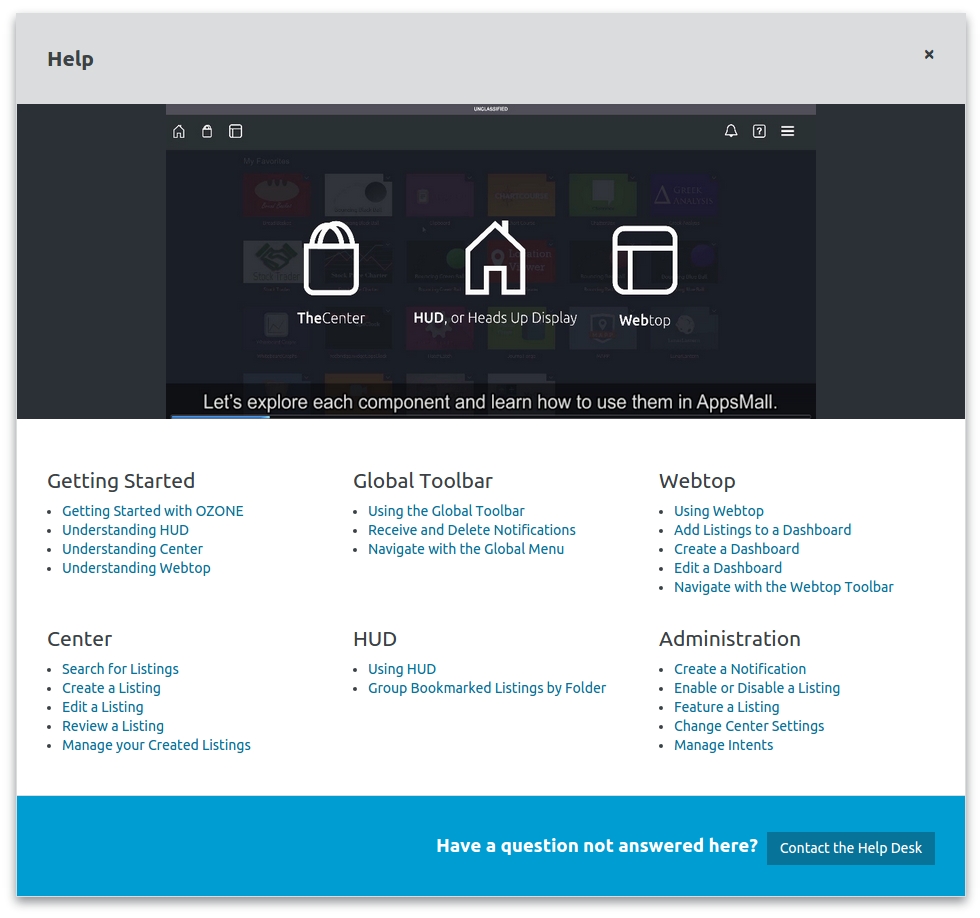Open Navigate with the Webtop Toolbar
980x918 pixels.
click(784, 587)
